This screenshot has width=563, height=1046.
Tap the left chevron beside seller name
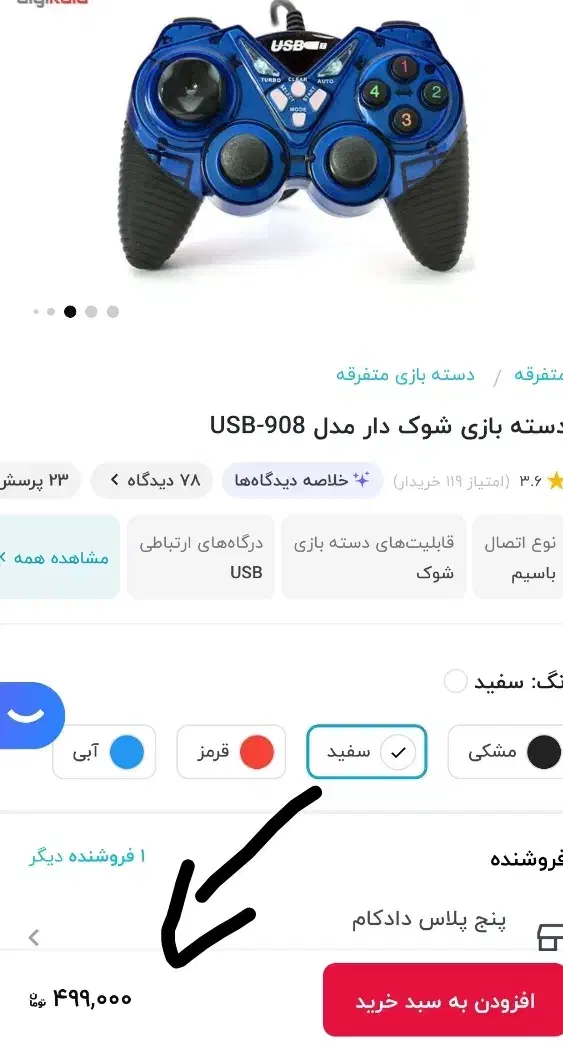coord(35,937)
